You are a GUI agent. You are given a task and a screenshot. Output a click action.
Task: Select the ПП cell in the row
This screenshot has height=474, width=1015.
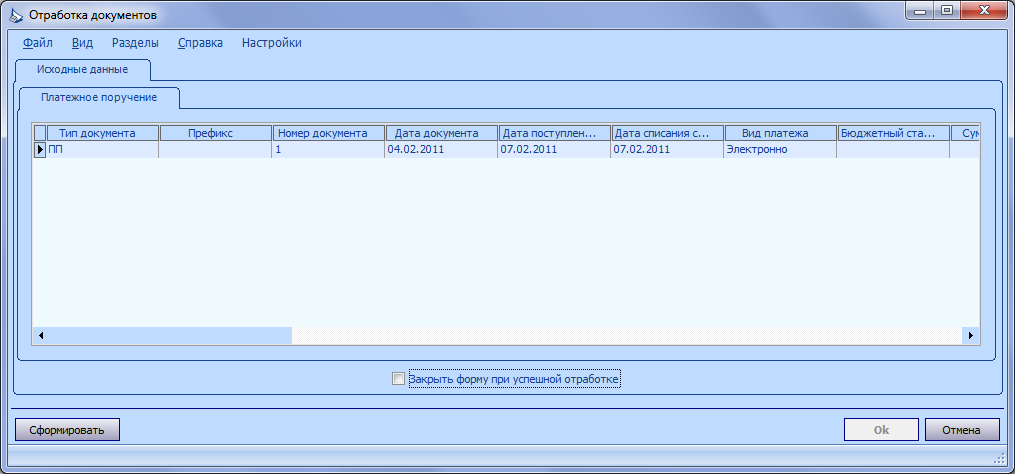tap(102, 150)
